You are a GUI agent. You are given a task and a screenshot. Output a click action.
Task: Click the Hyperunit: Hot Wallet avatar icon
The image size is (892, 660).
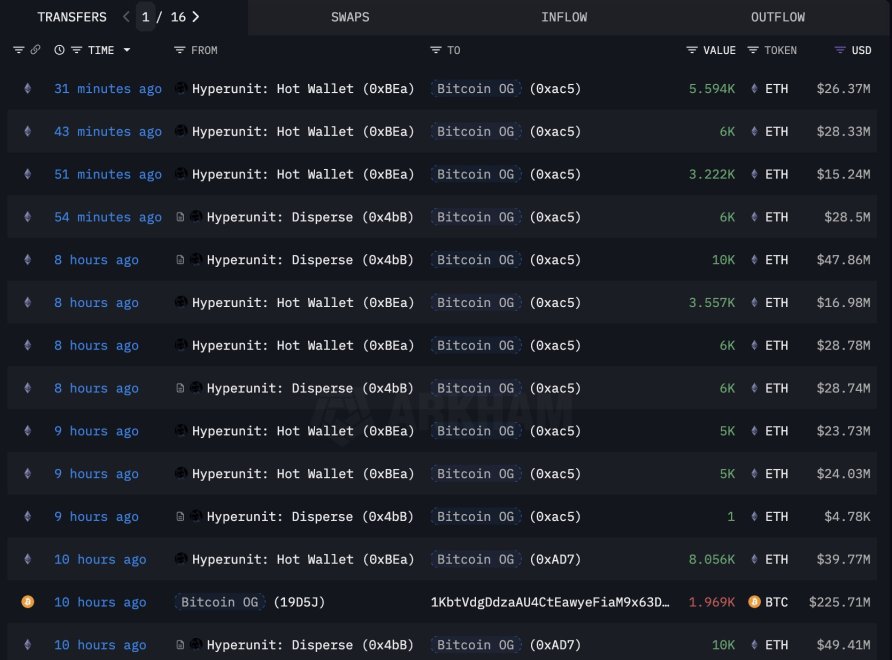click(x=180, y=88)
